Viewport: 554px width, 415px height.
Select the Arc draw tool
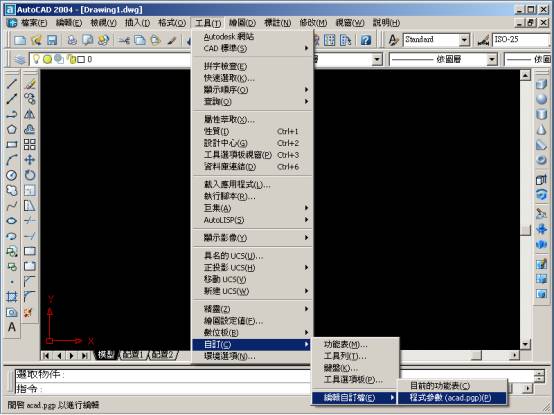click(12, 160)
